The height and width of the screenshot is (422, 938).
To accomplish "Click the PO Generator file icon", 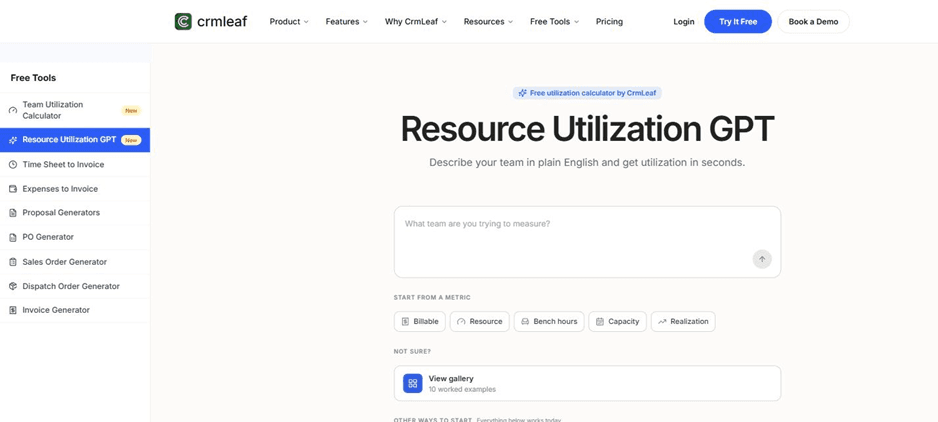I will [x=13, y=237].
